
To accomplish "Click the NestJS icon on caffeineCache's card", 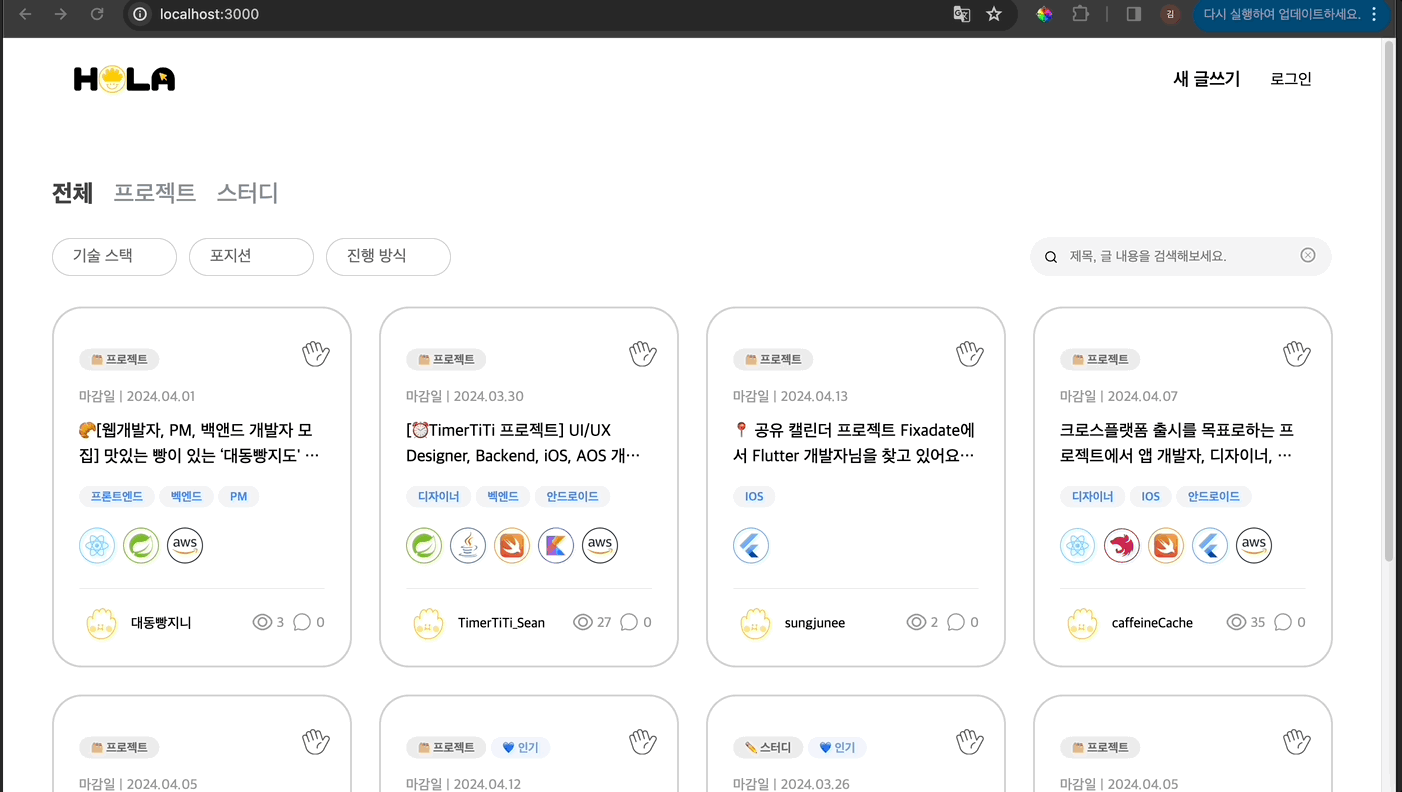I will [1122, 546].
